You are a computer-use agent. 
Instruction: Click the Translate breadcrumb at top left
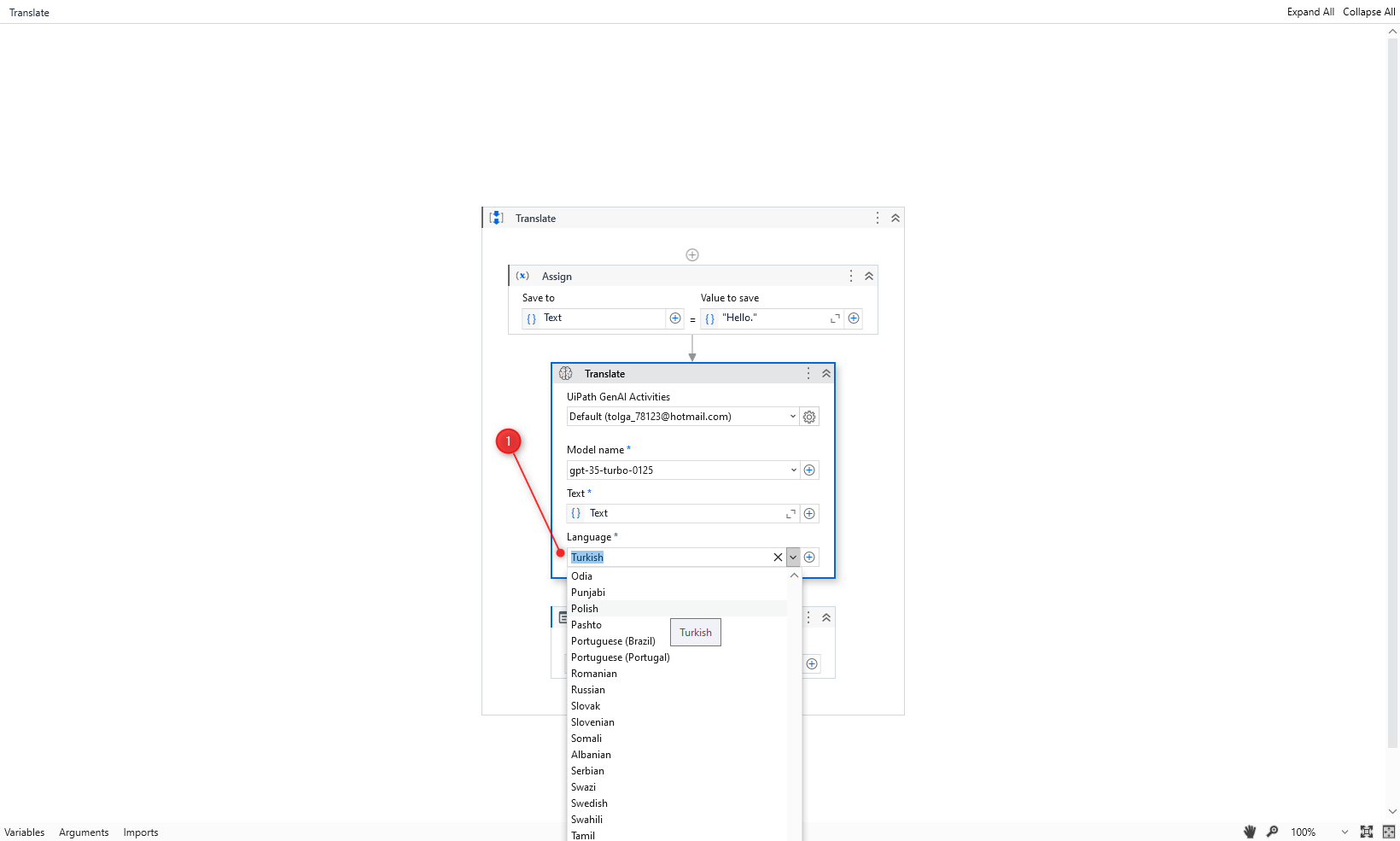pos(29,13)
